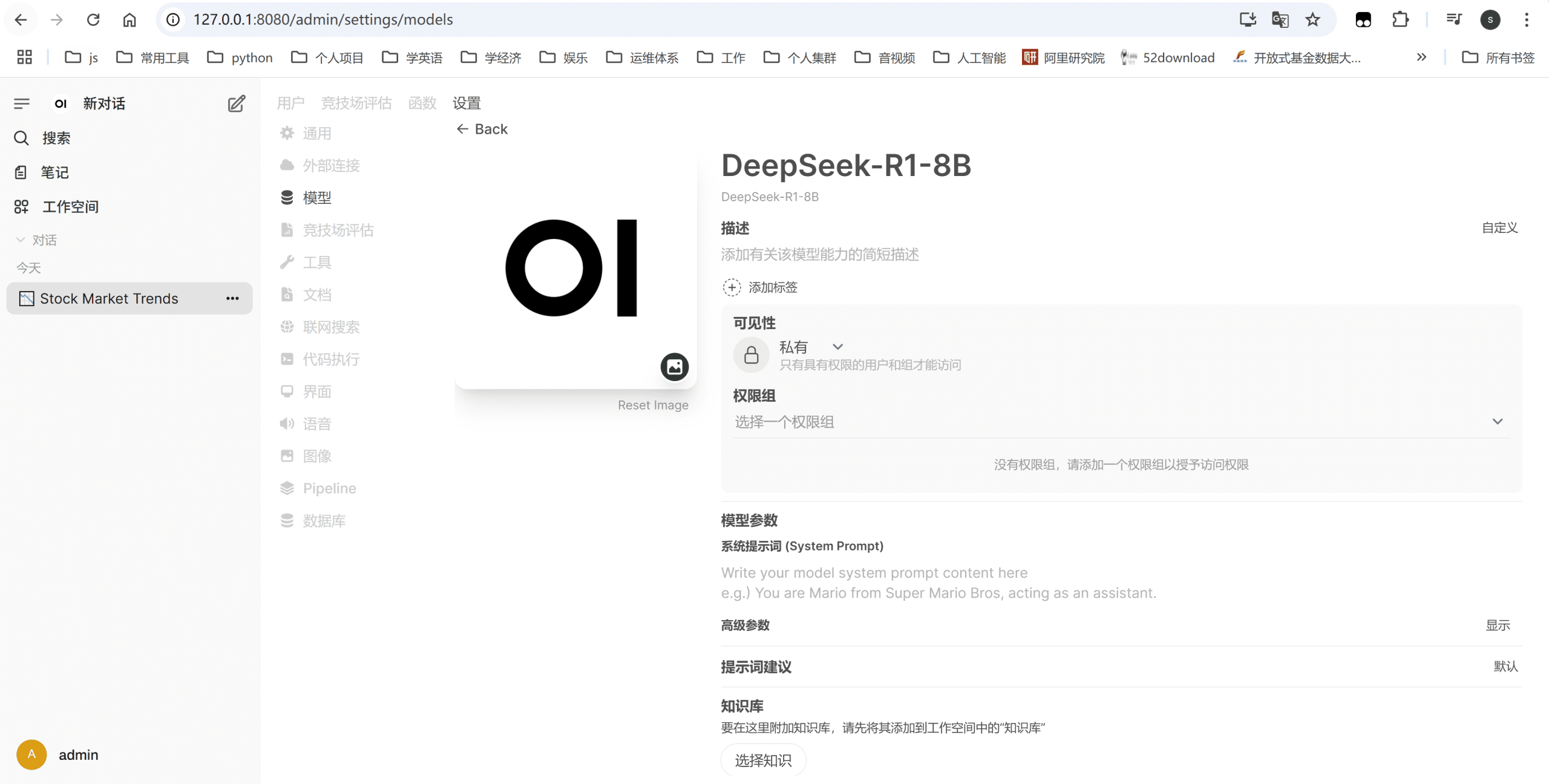Open the three-dot menu for Stock Market Trends
Viewport: 1549px width, 784px height.
pos(232,298)
